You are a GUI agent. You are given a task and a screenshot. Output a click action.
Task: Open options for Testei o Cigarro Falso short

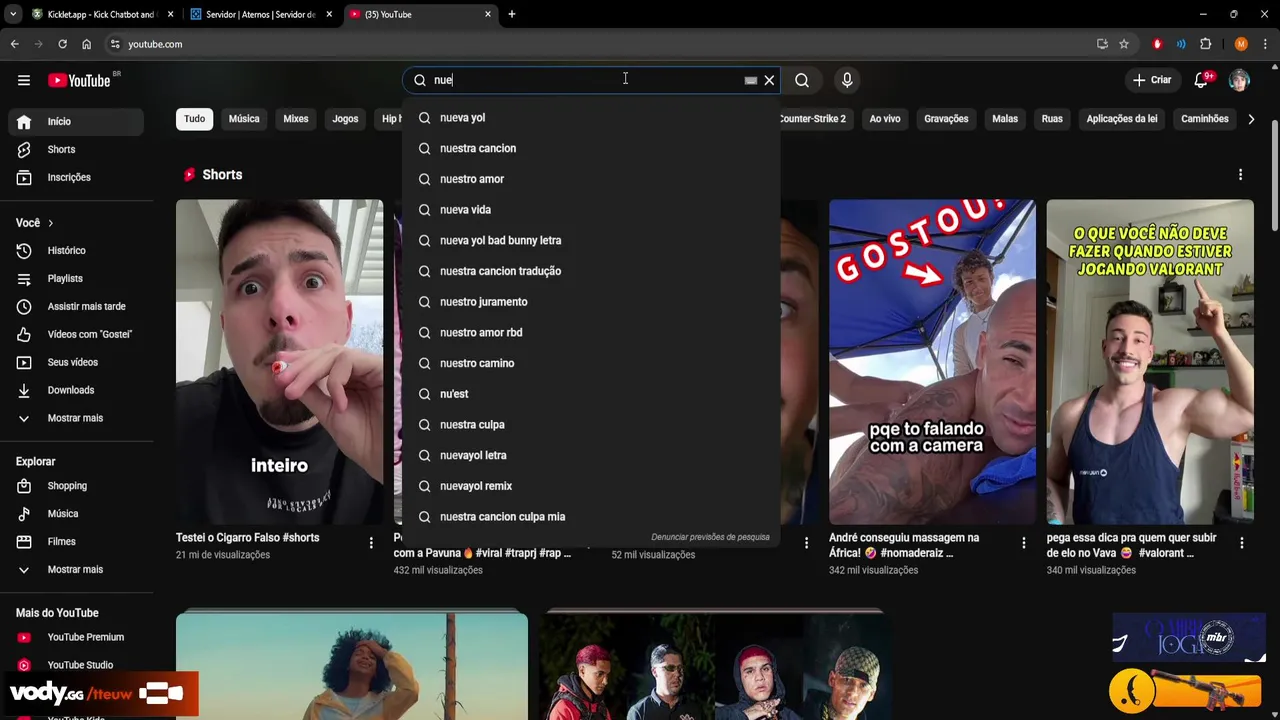371,543
